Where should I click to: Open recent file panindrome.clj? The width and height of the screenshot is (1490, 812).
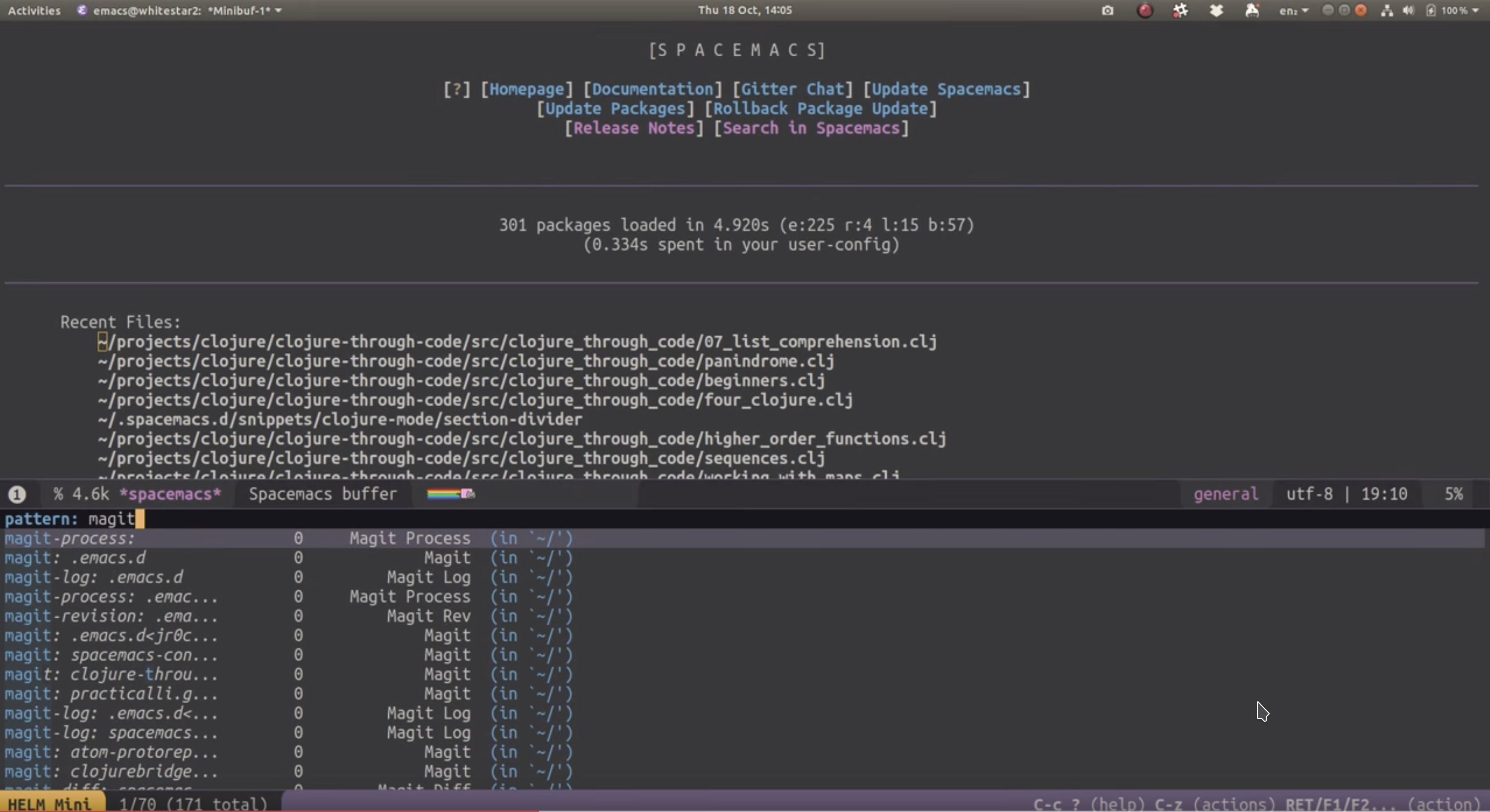(466, 362)
